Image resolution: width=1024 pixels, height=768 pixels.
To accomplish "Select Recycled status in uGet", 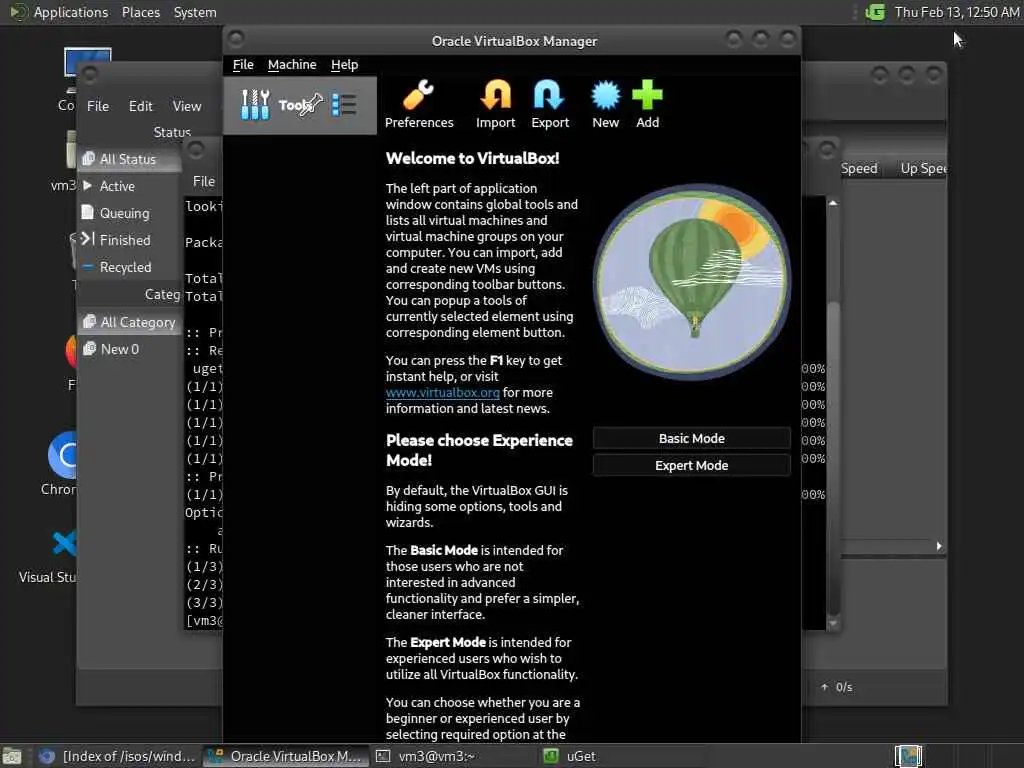I will click(x=129, y=267).
